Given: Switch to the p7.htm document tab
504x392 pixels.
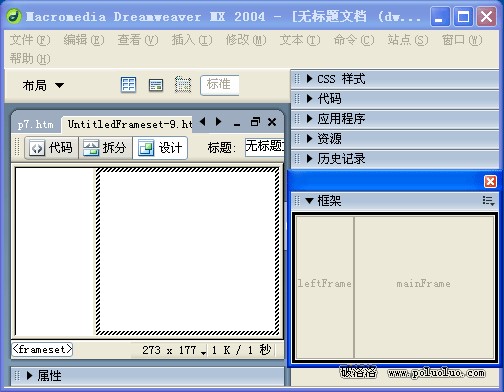Looking at the screenshot, I should tap(36, 125).
